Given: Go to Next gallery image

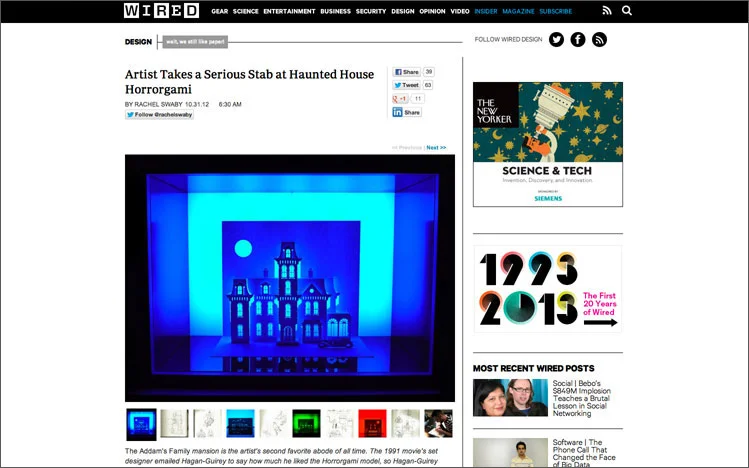Looking at the screenshot, I should tap(436, 148).
